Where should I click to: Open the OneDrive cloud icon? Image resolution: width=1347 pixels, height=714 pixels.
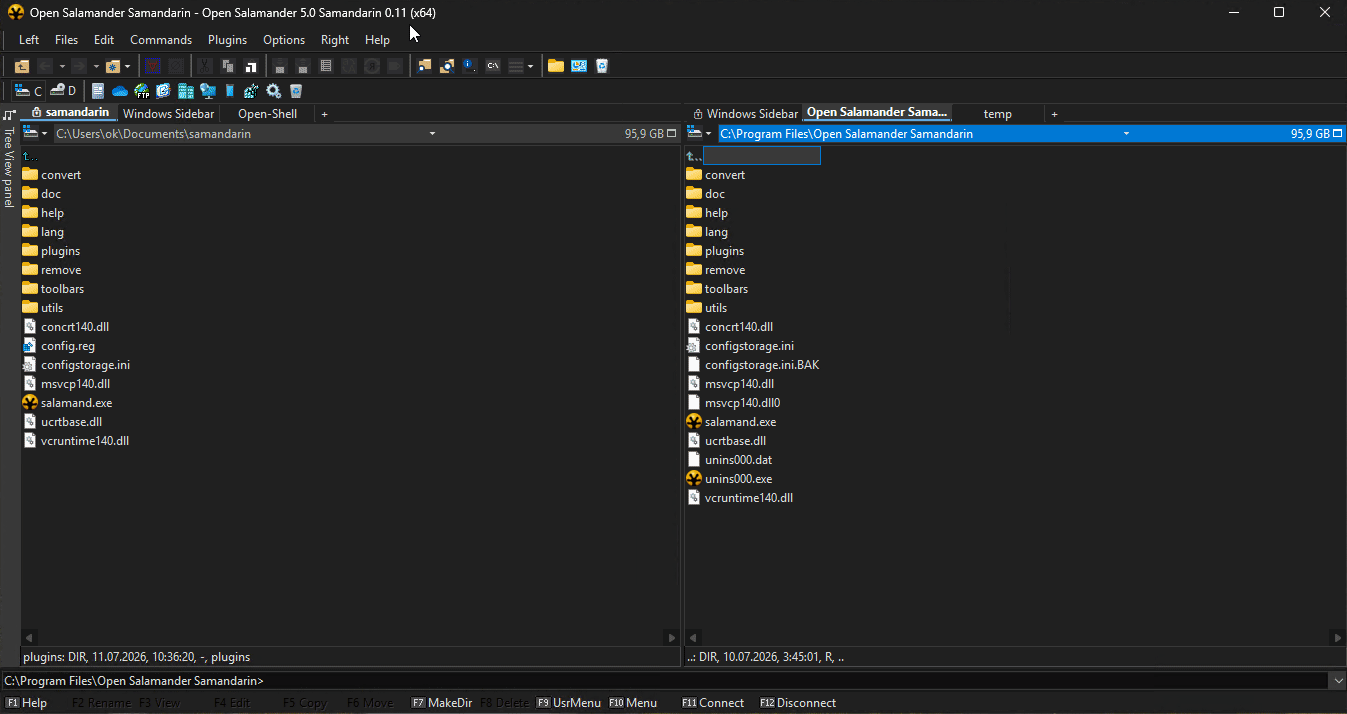120,91
